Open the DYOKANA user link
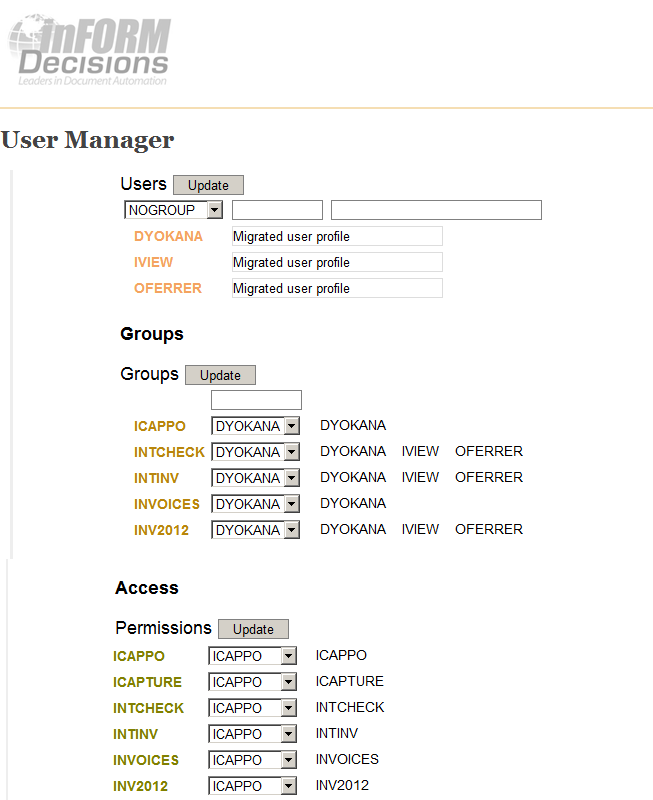The image size is (653, 800). [x=168, y=236]
